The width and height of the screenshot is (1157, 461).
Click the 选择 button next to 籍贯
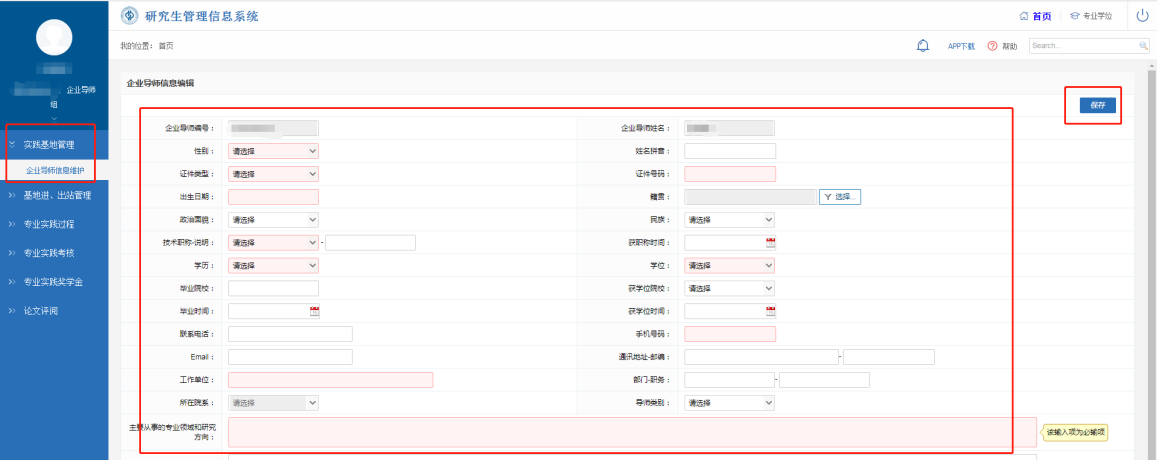840,197
